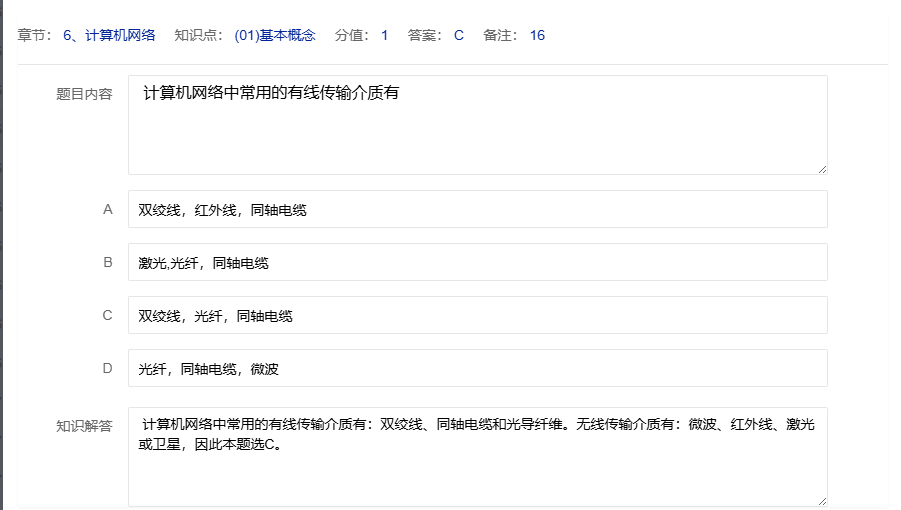Click the C option label
Image resolution: width=901 pixels, height=510 pixels.
(x=108, y=316)
